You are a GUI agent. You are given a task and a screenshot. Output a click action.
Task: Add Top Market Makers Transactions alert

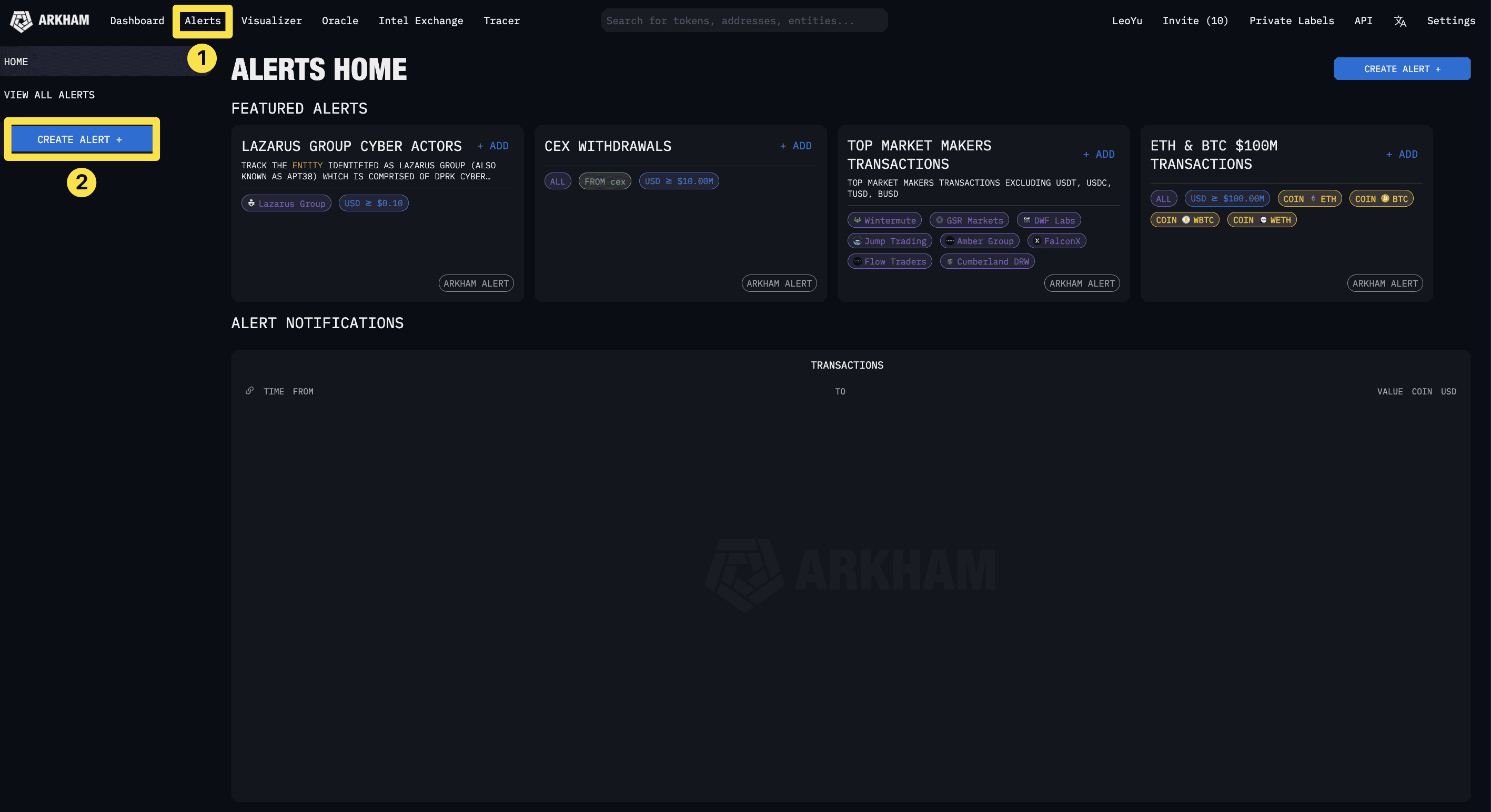tap(1099, 155)
